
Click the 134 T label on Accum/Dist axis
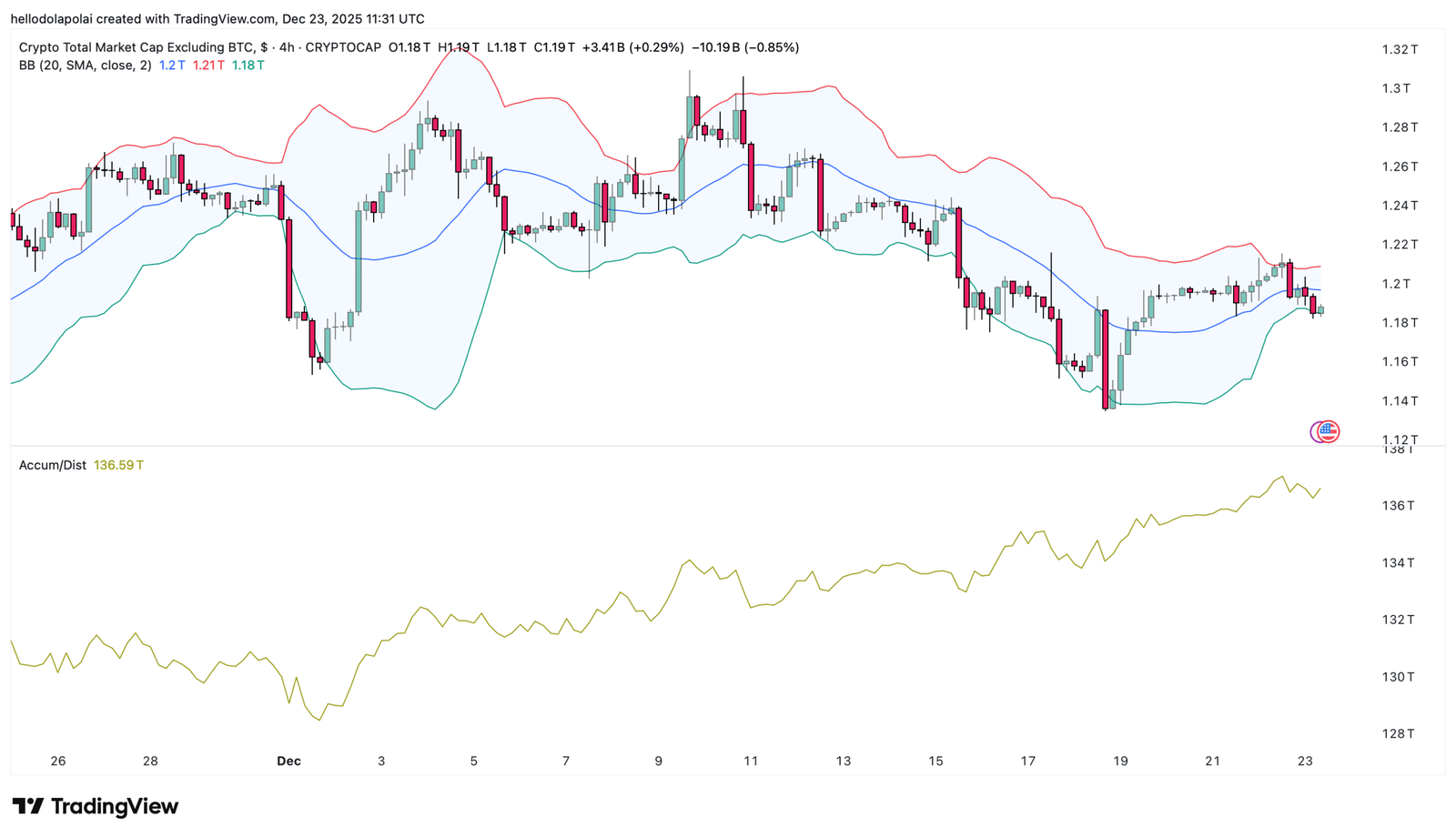pos(1399,562)
